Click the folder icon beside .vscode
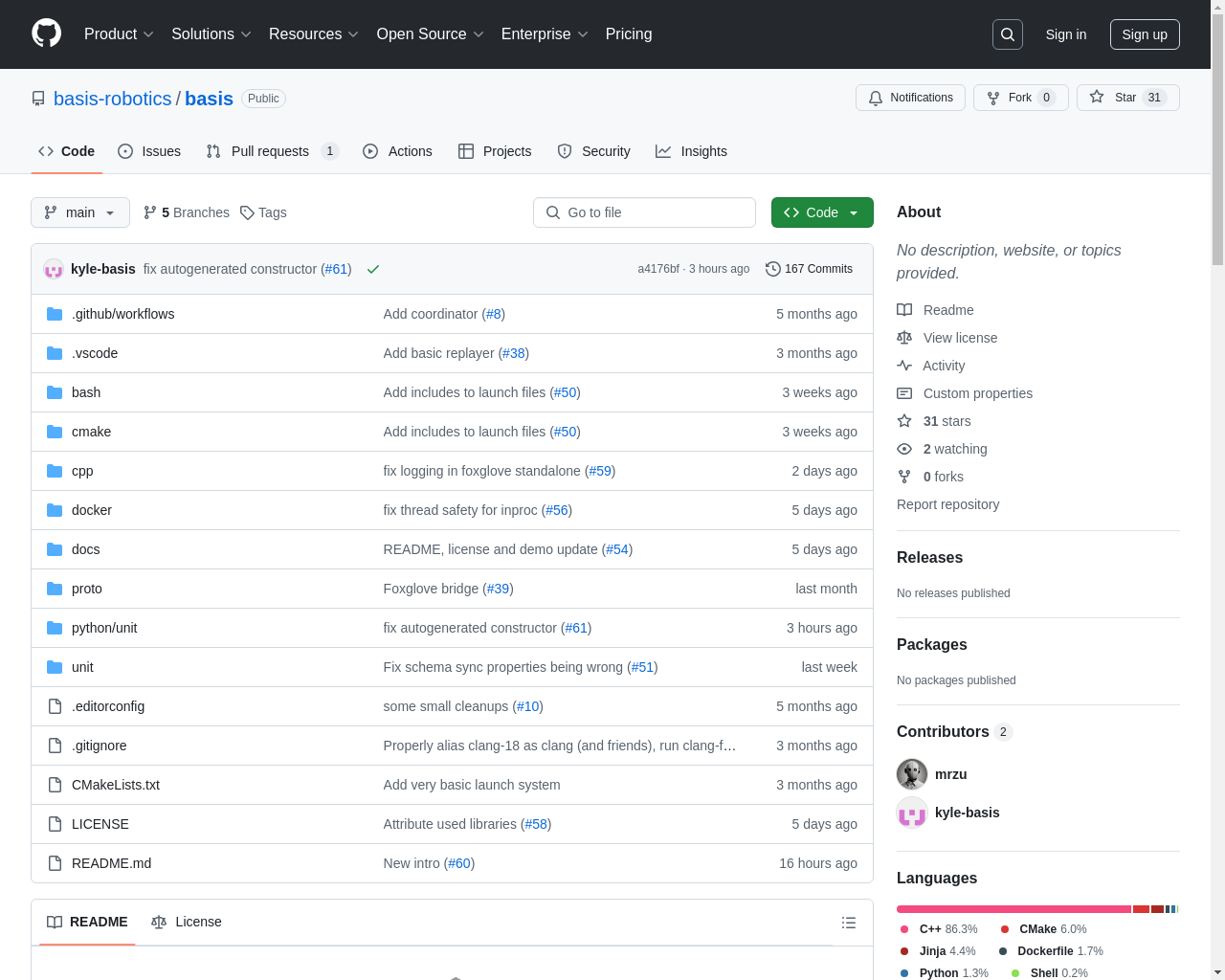The width and height of the screenshot is (1225, 980). coord(55,353)
